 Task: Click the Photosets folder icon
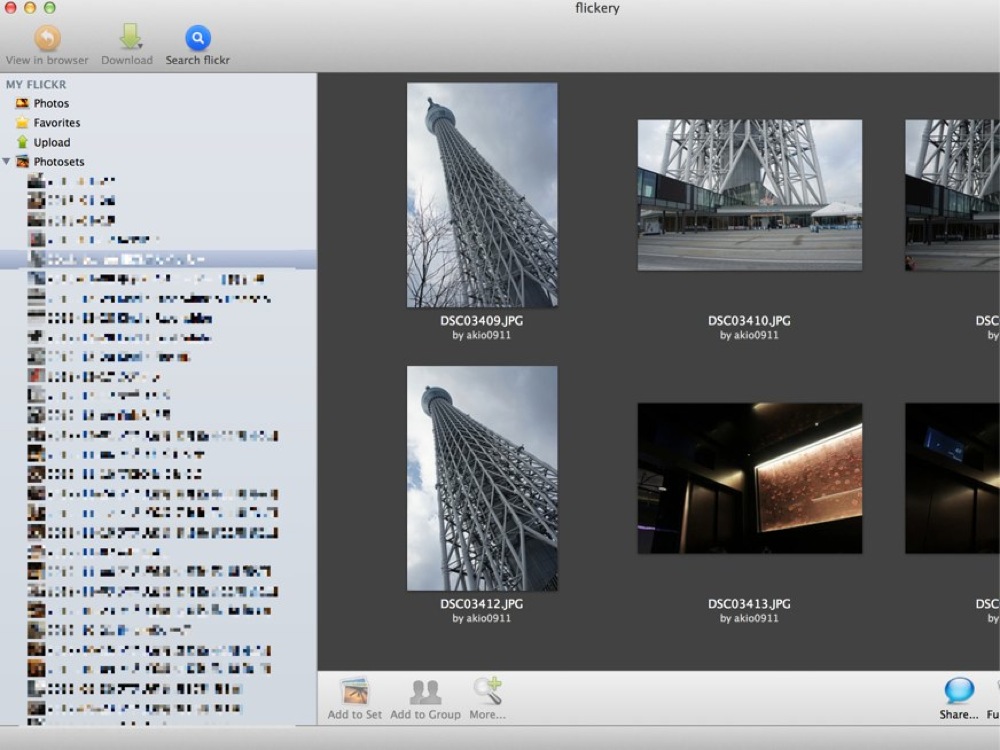click(x=22, y=161)
